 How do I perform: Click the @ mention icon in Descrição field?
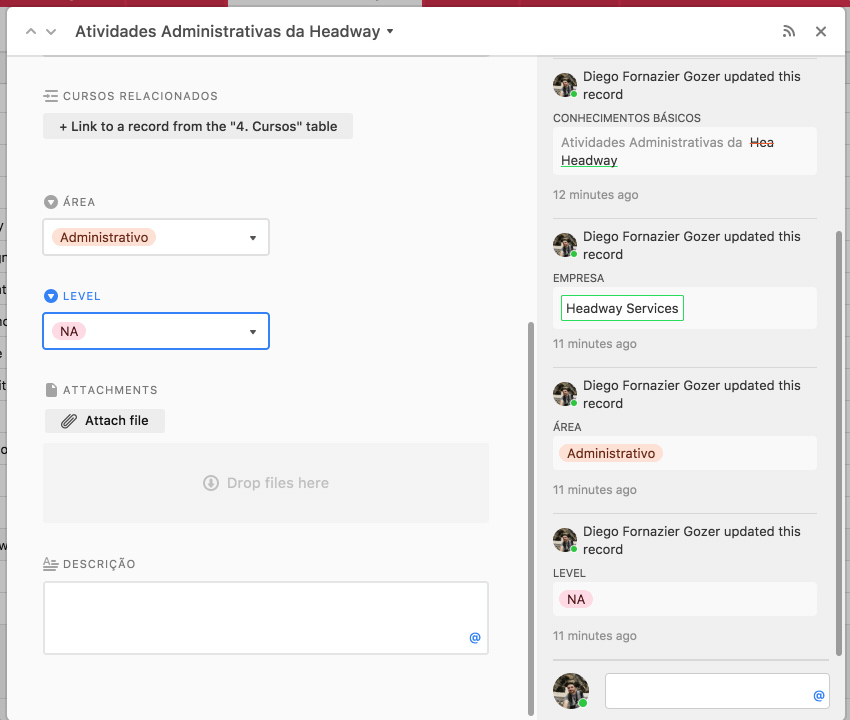(475, 638)
